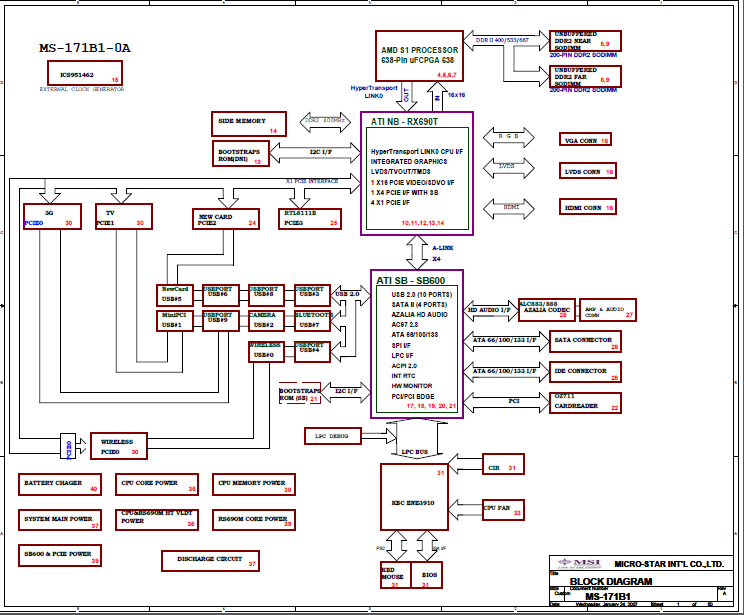Click the A-LINK label
Screen dimensions: 744x615
coord(443,248)
